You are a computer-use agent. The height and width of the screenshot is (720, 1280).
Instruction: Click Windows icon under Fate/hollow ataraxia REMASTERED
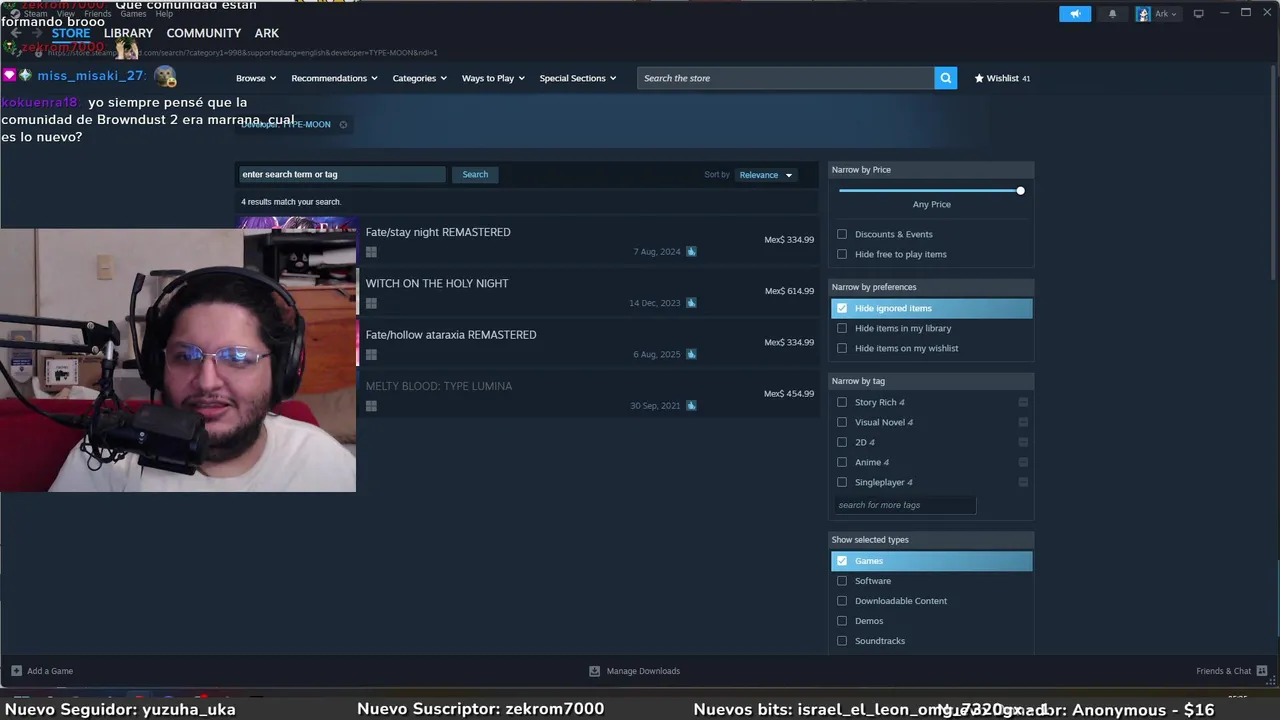(371, 354)
